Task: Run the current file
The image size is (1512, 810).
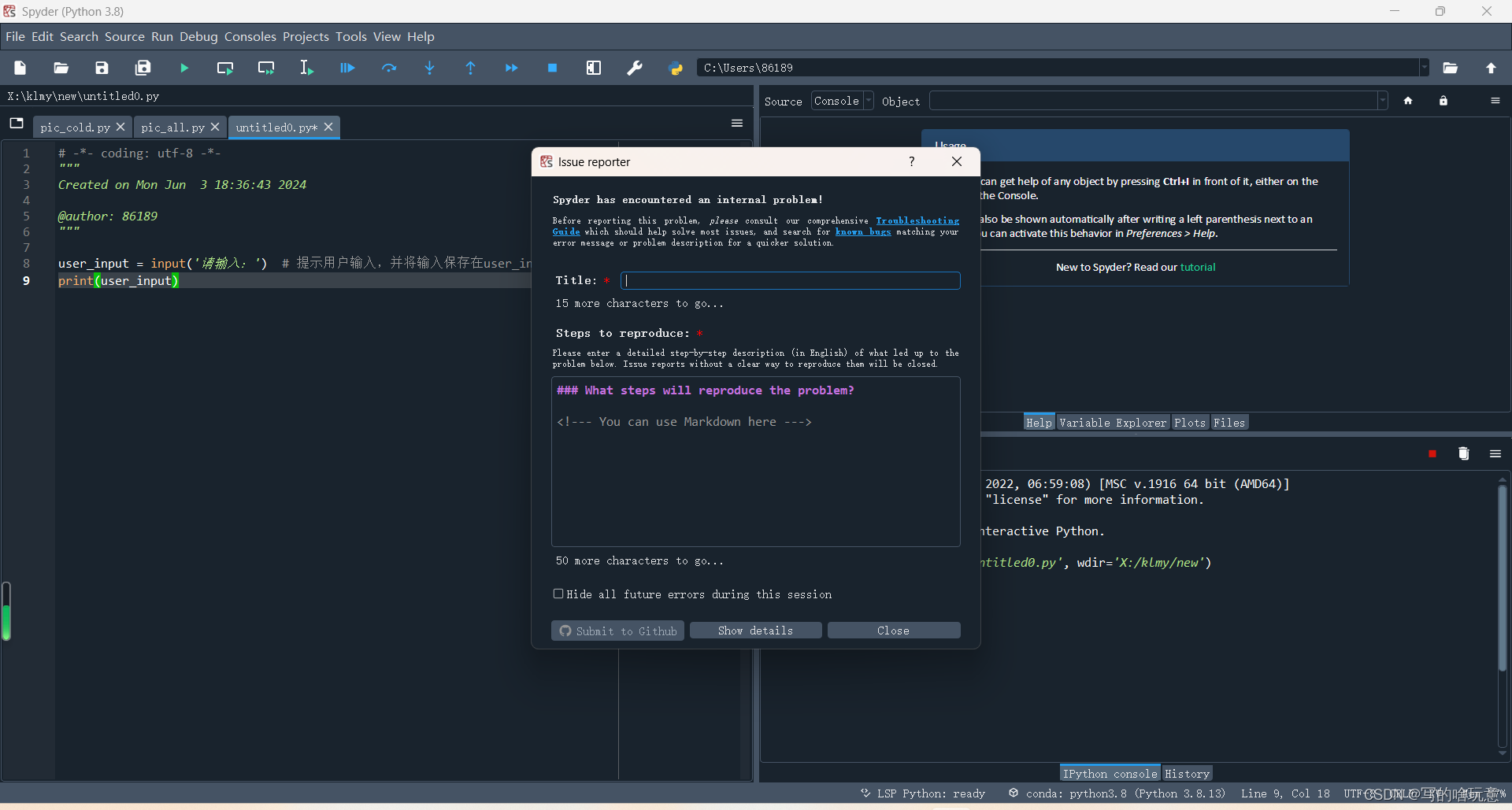Action: [x=184, y=68]
